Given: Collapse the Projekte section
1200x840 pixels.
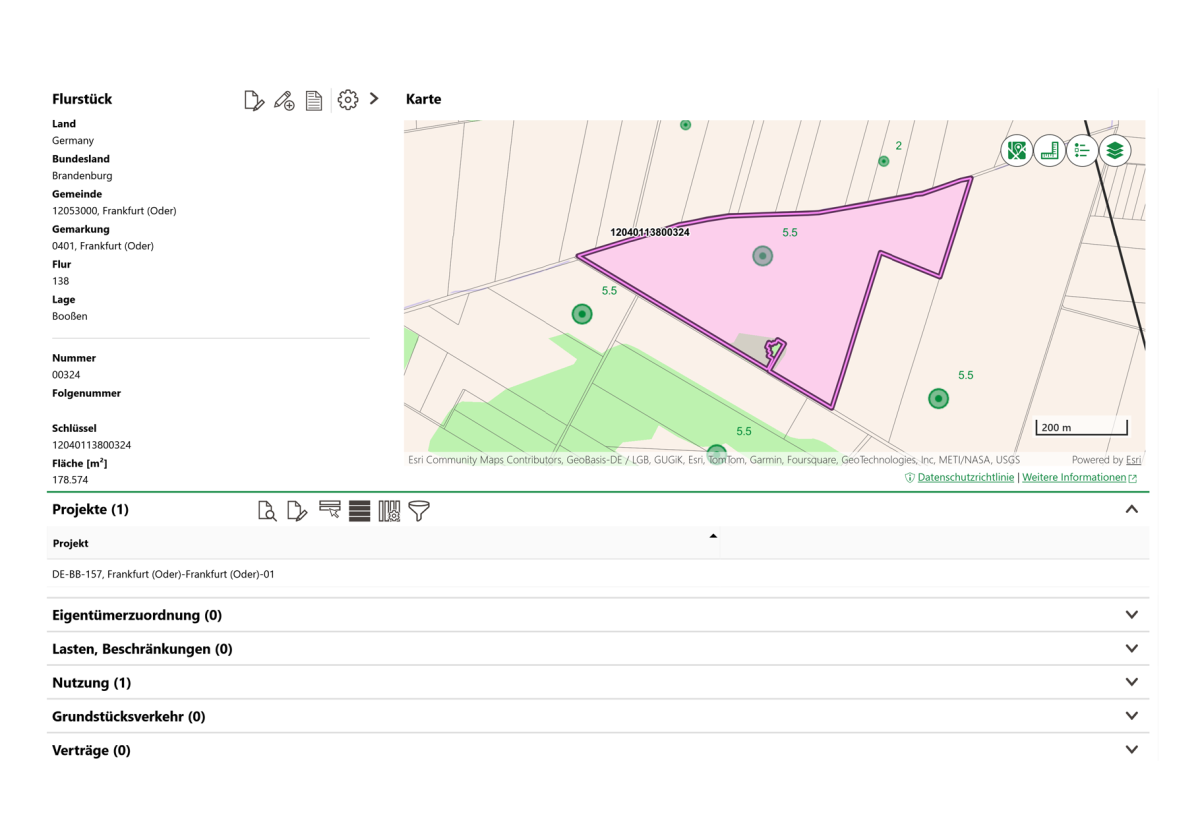Looking at the screenshot, I should click(1131, 509).
